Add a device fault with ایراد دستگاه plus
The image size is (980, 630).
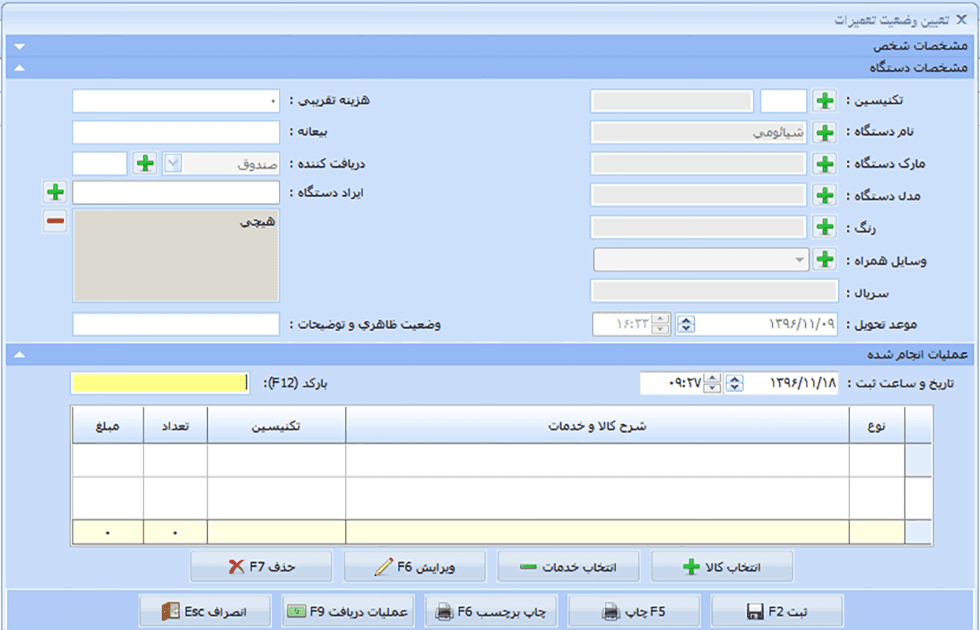point(55,192)
